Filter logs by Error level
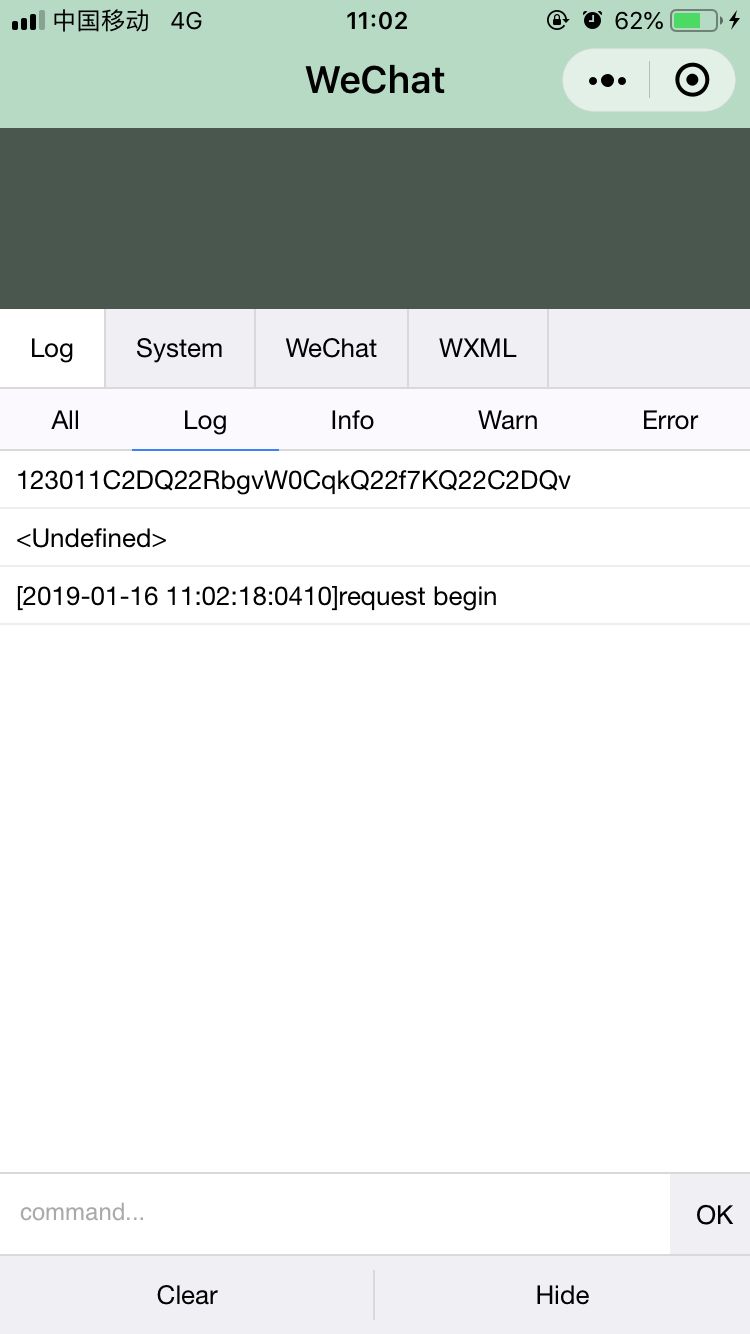The width and height of the screenshot is (750, 1334). (670, 420)
